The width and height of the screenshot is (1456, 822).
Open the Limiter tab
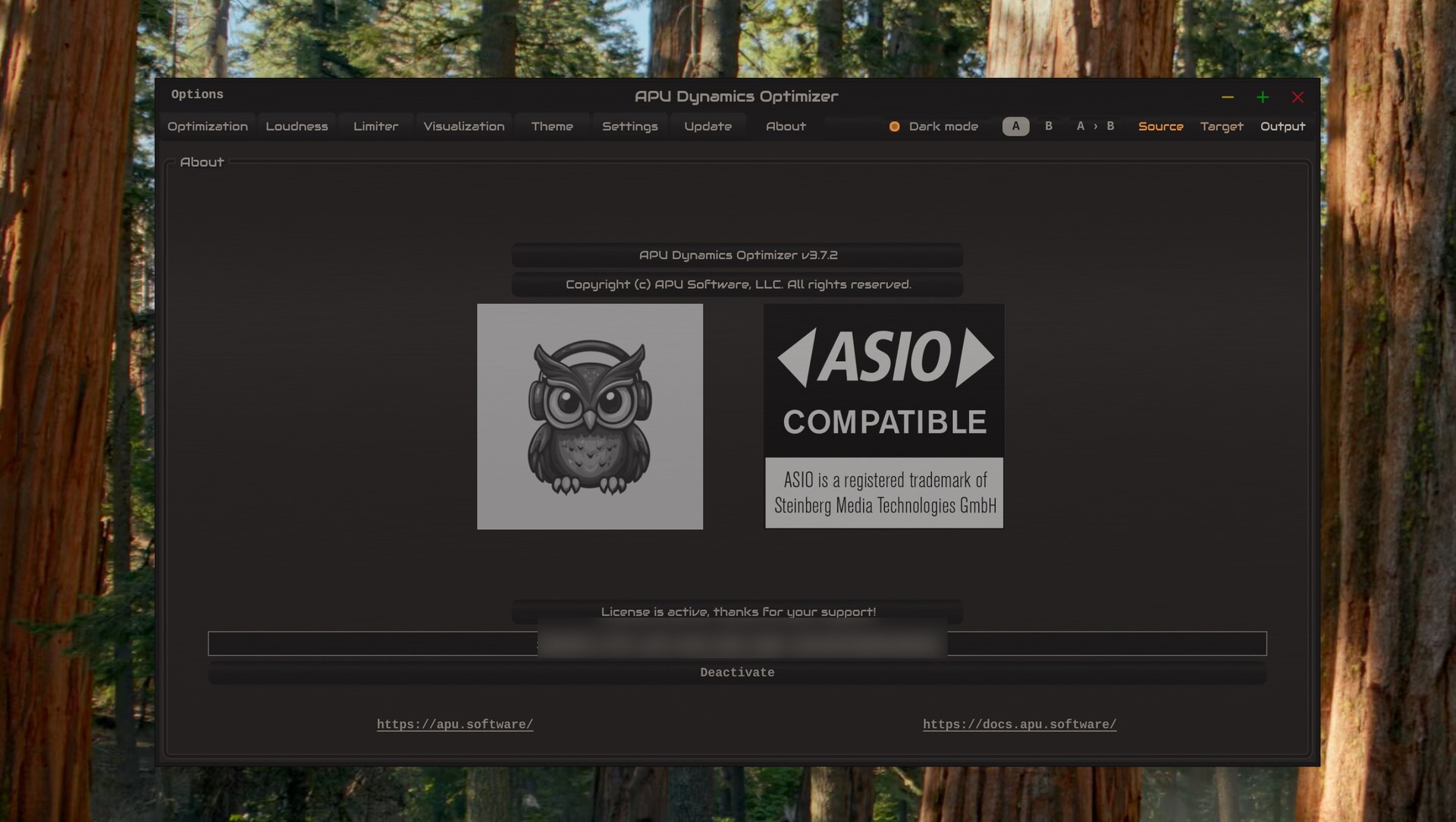(x=375, y=127)
